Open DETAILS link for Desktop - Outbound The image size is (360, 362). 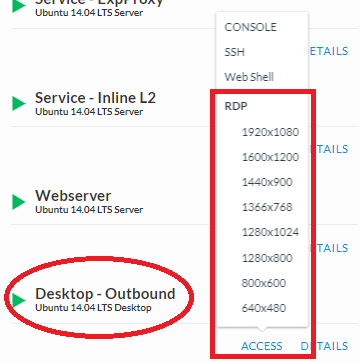click(324, 346)
